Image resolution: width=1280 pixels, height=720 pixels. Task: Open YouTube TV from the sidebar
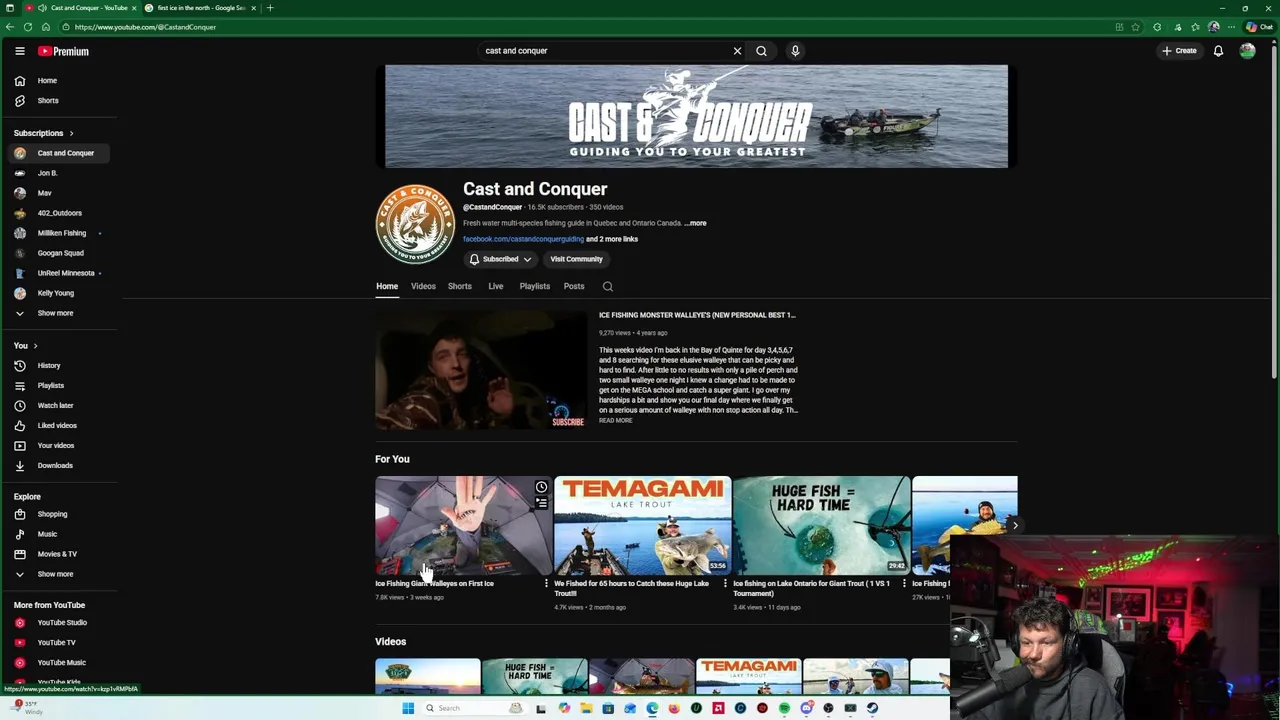(x=60, y=643)
